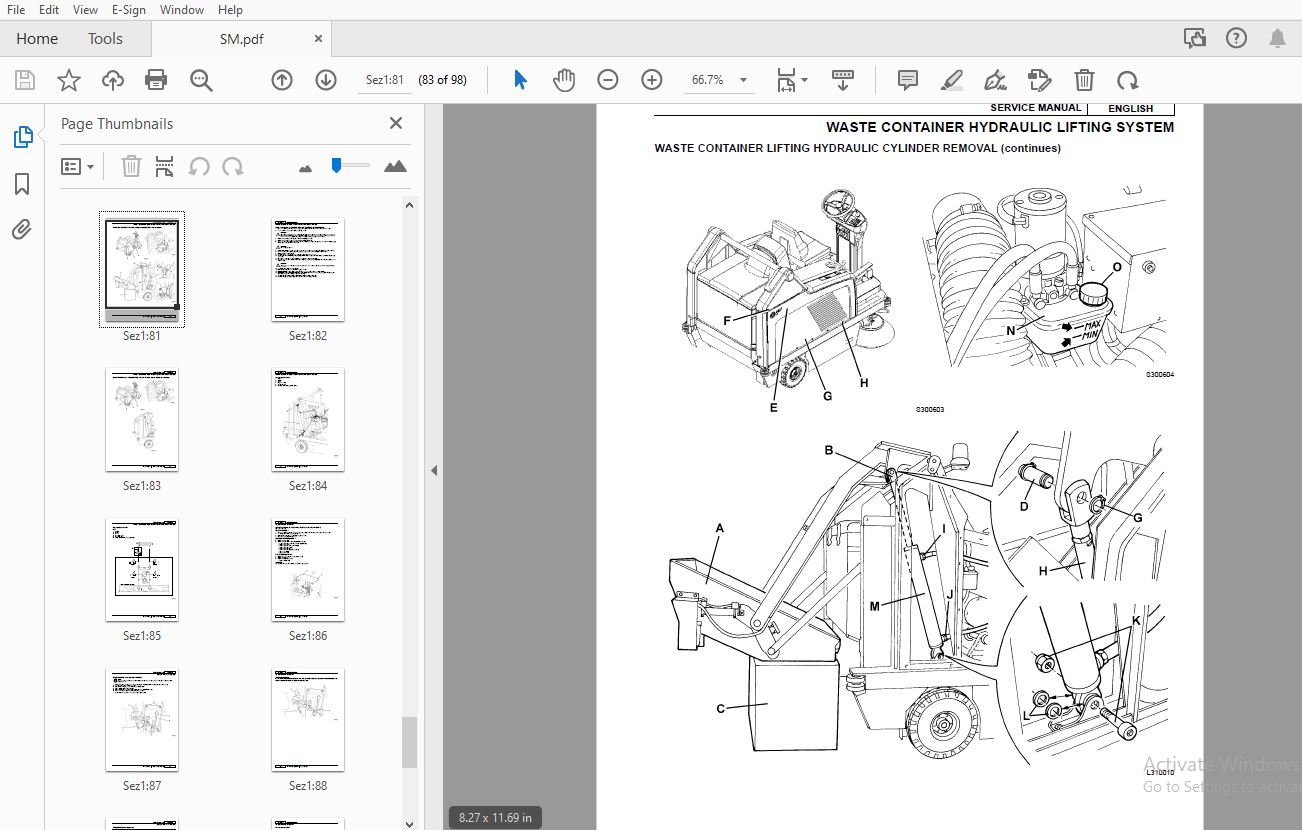The width and height of the screenshot is (1302, 830).
Task: Go to next page arrow
Action: click(326, 80)
